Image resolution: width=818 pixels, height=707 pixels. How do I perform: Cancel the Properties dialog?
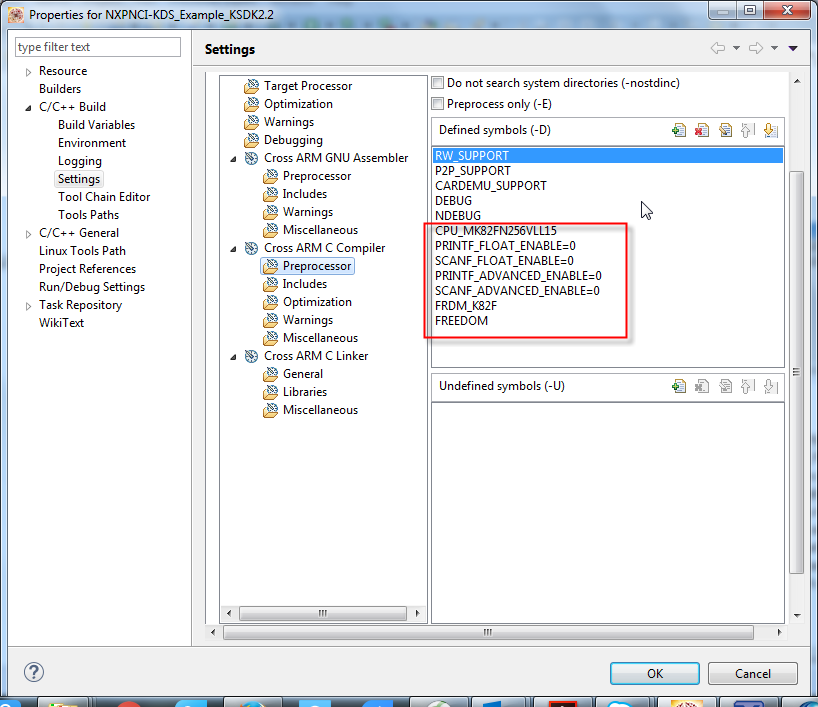click(753, 674)
